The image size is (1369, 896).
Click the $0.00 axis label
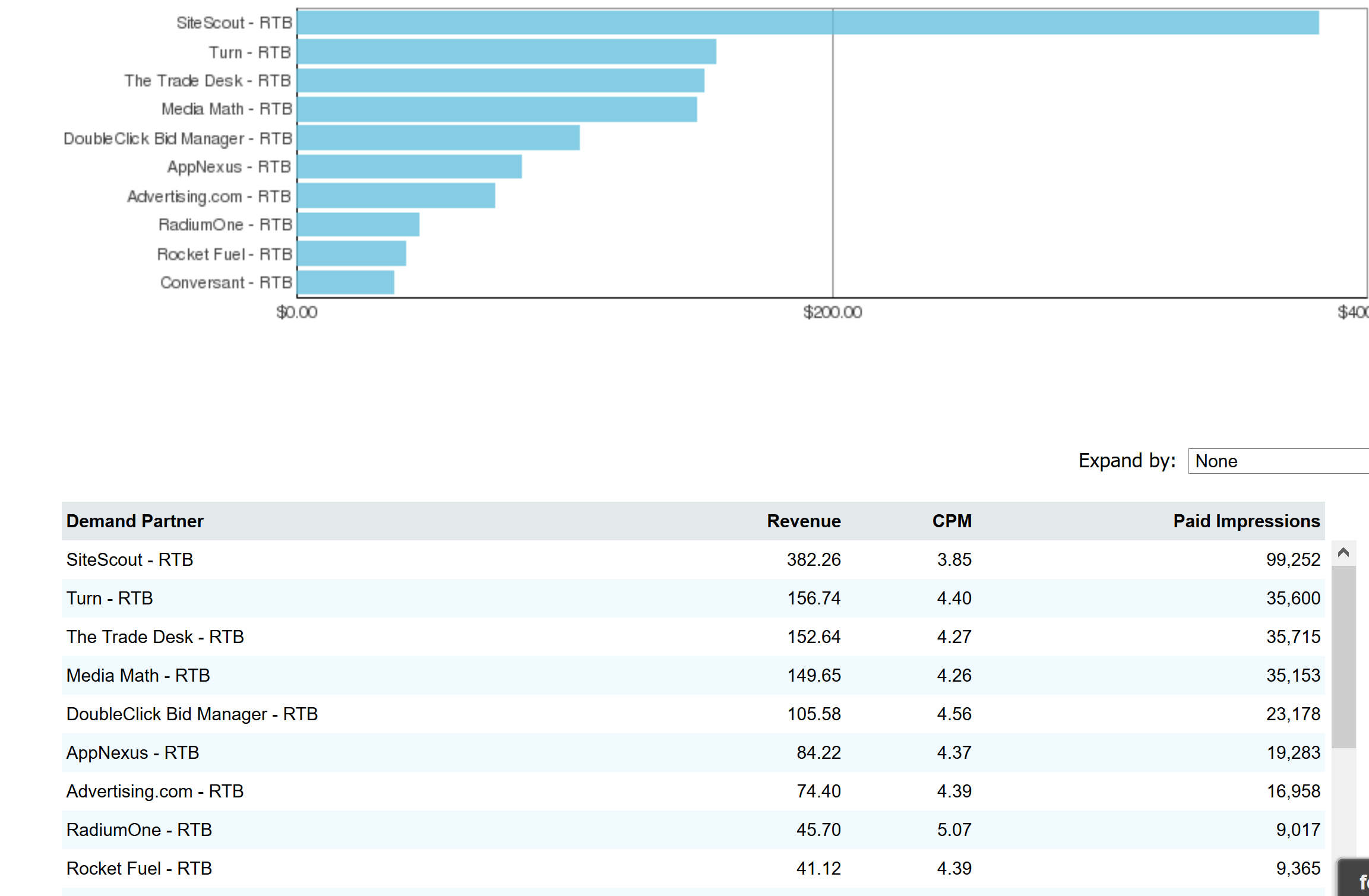click(x=297, y=312)
